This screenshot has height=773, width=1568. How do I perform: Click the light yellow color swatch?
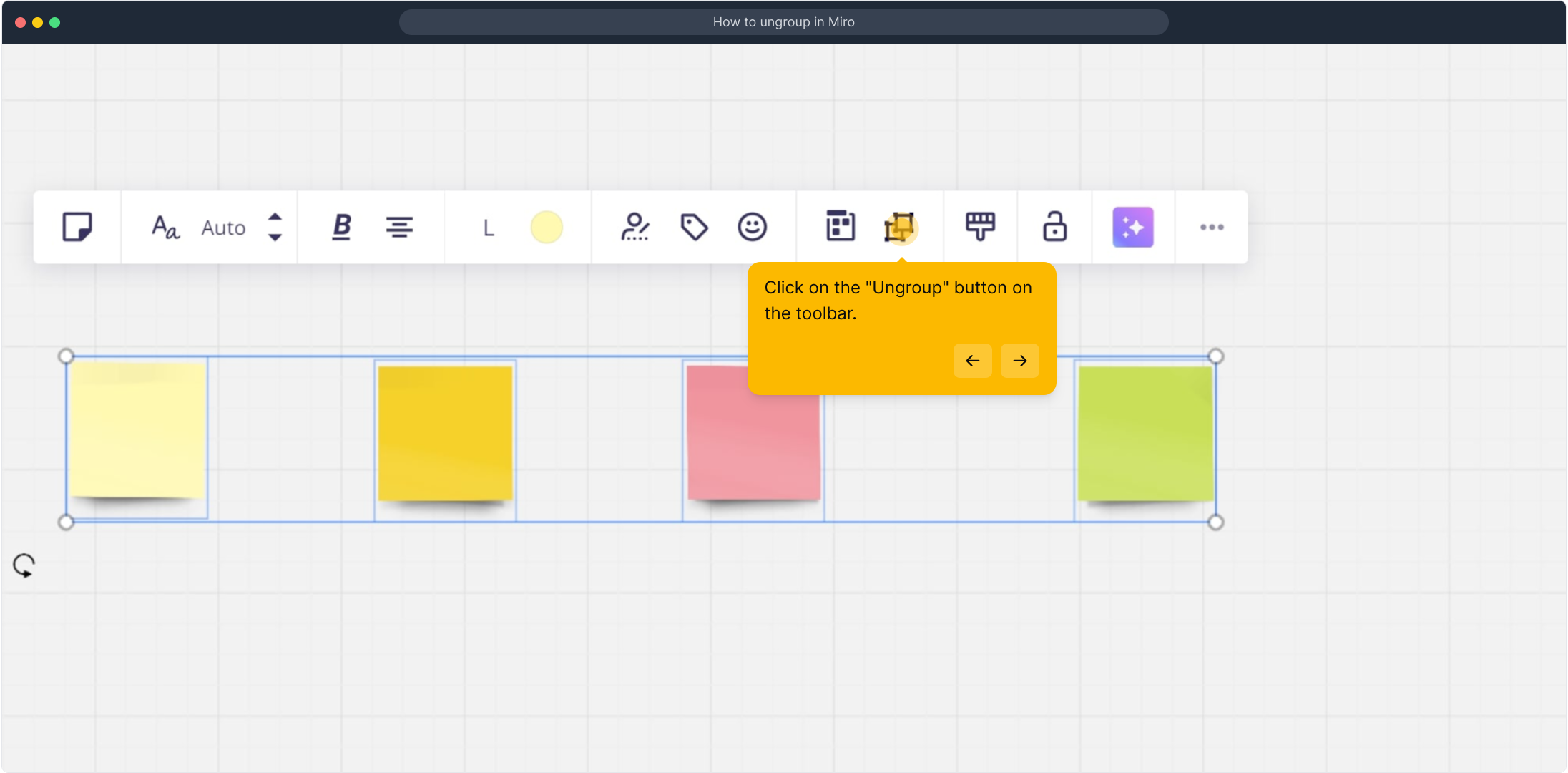pyautogui.click(x=547, y=228)
